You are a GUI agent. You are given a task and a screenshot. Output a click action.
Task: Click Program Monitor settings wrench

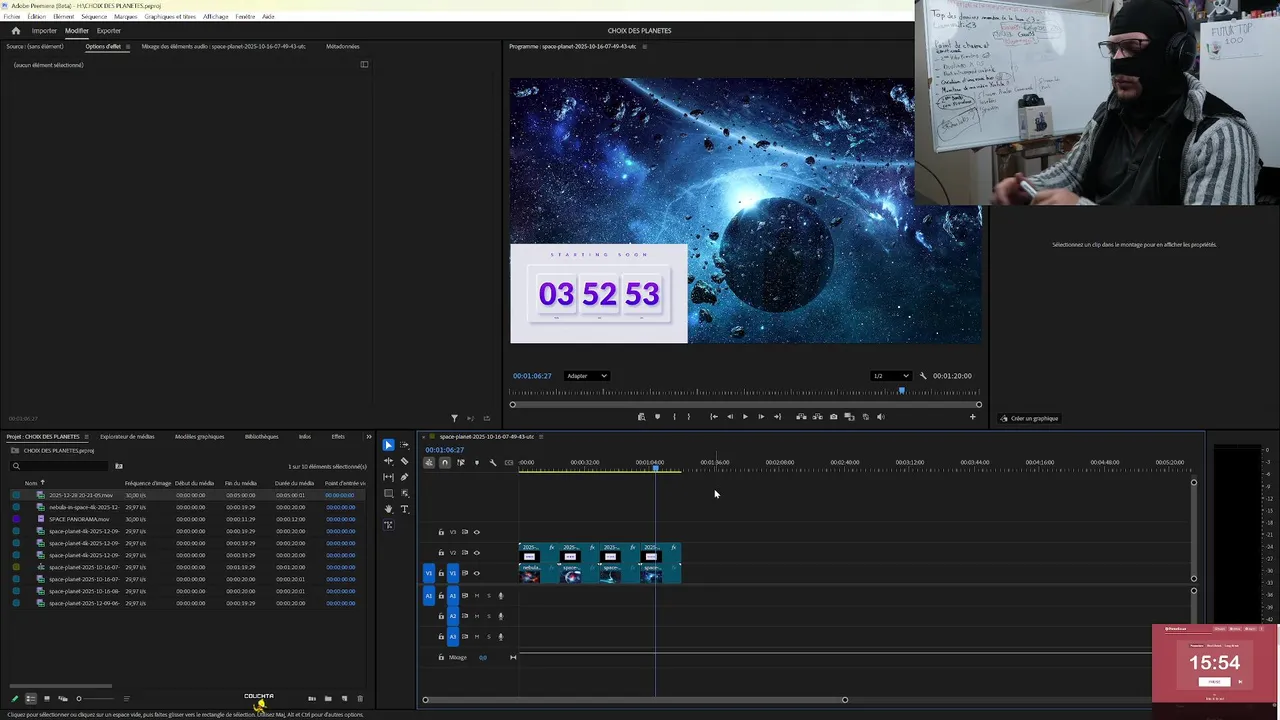[x=923, y=376]
